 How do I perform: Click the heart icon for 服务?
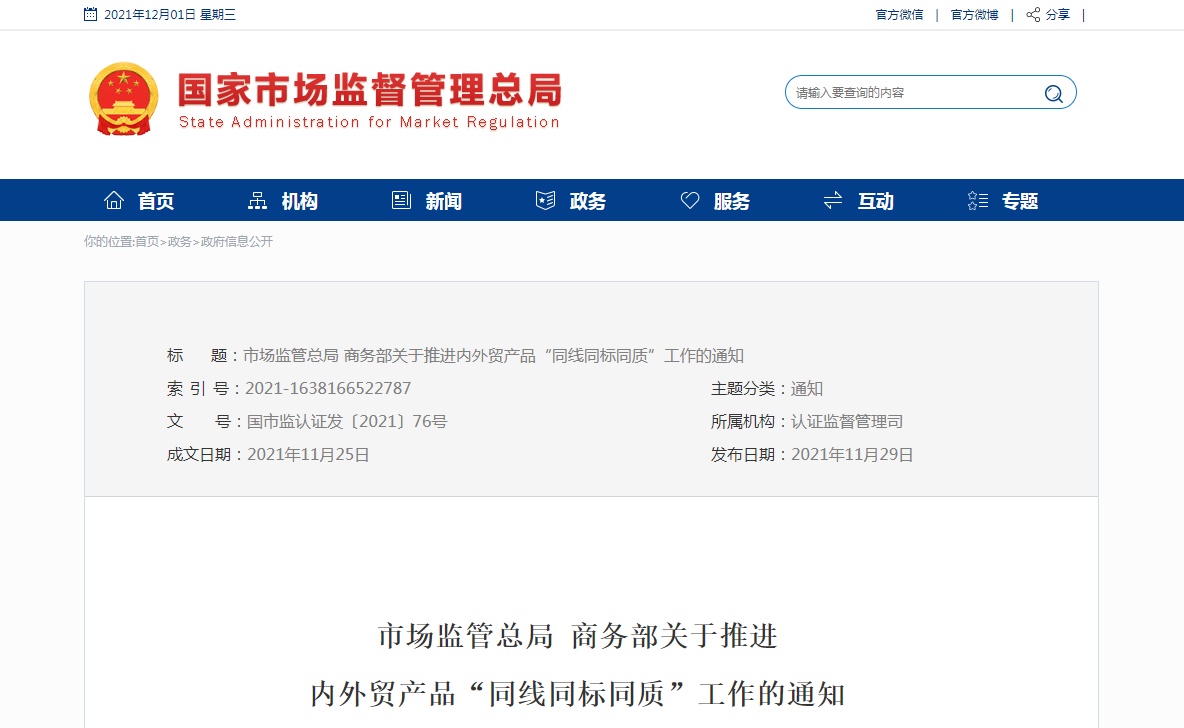pyautogui.click(x=689, y=201)
